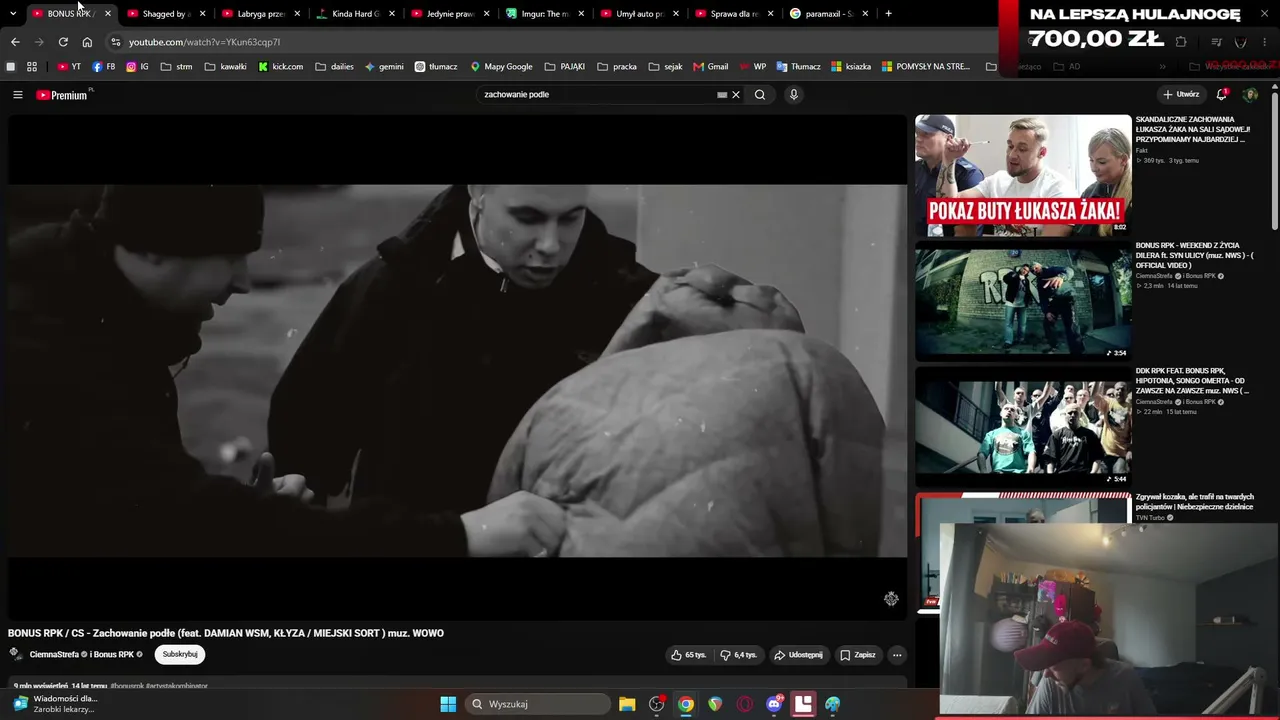Click the video player frame
This screenshot has width=1280, height=720.
(457, 370)
